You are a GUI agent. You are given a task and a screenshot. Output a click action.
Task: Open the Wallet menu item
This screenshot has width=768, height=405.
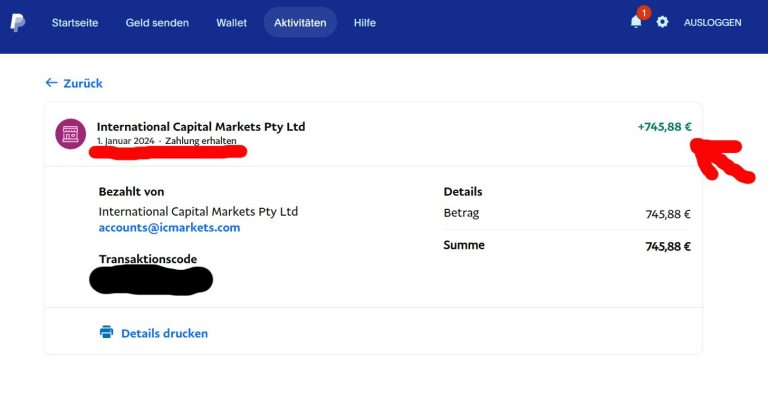click(x=232, y=23)
